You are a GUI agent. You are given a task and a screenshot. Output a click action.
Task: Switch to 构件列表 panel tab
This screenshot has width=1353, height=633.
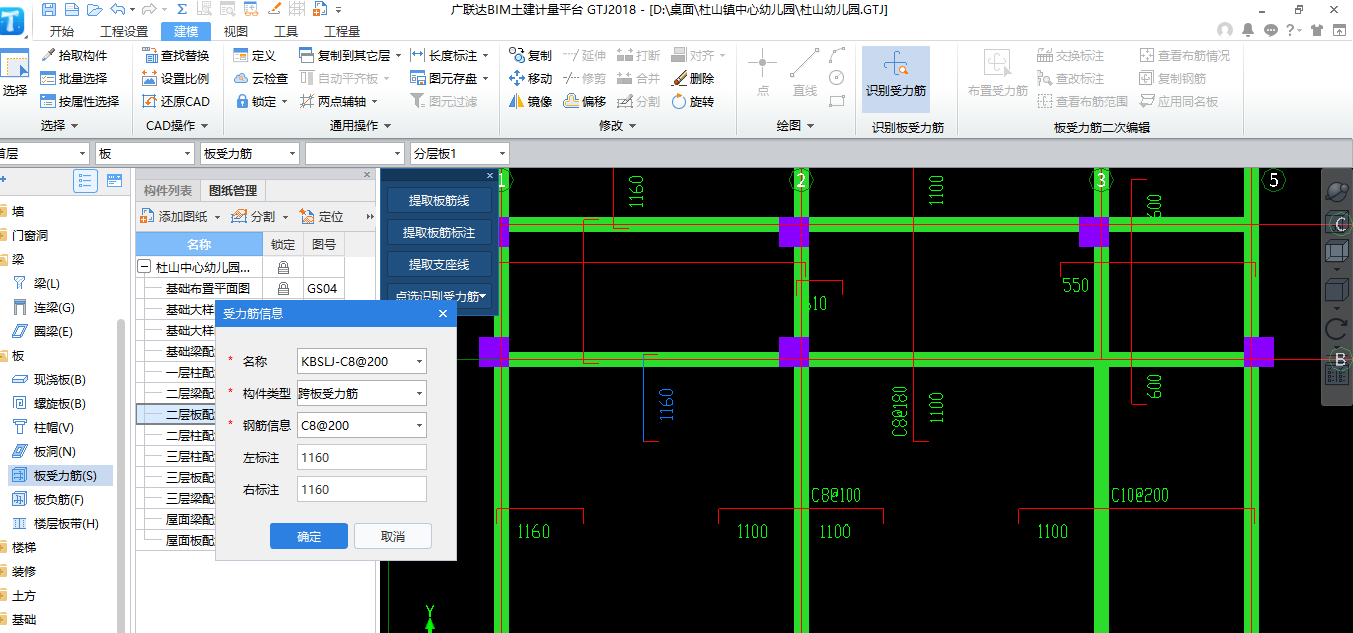pyautogui.click(x=167, y=191)
